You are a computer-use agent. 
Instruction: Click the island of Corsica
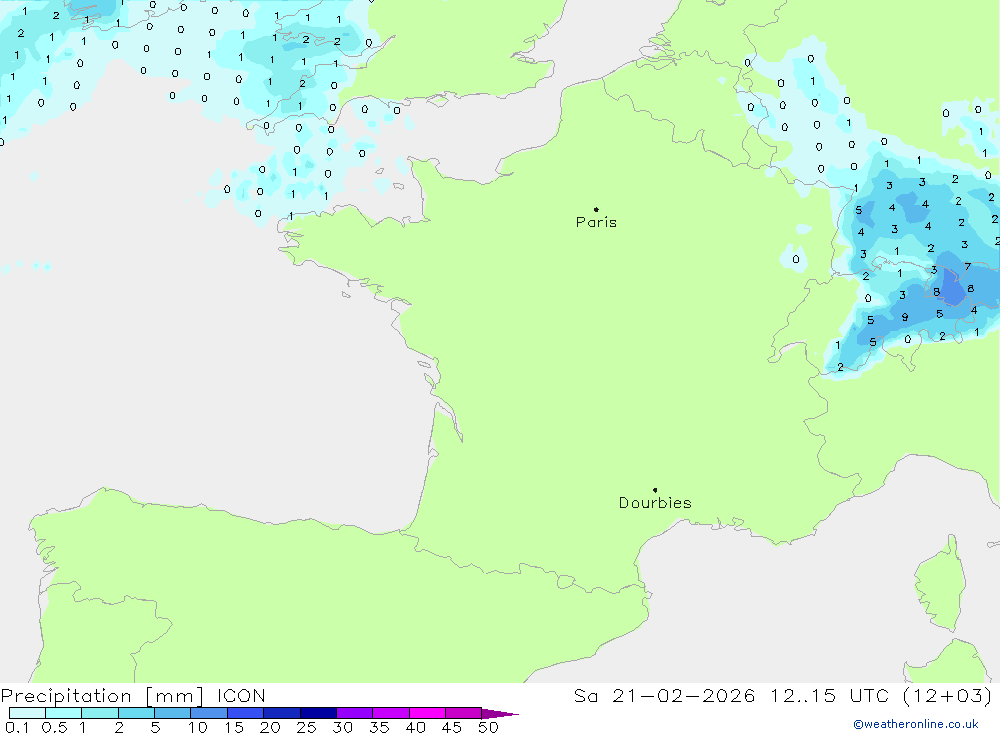[939, 584]
